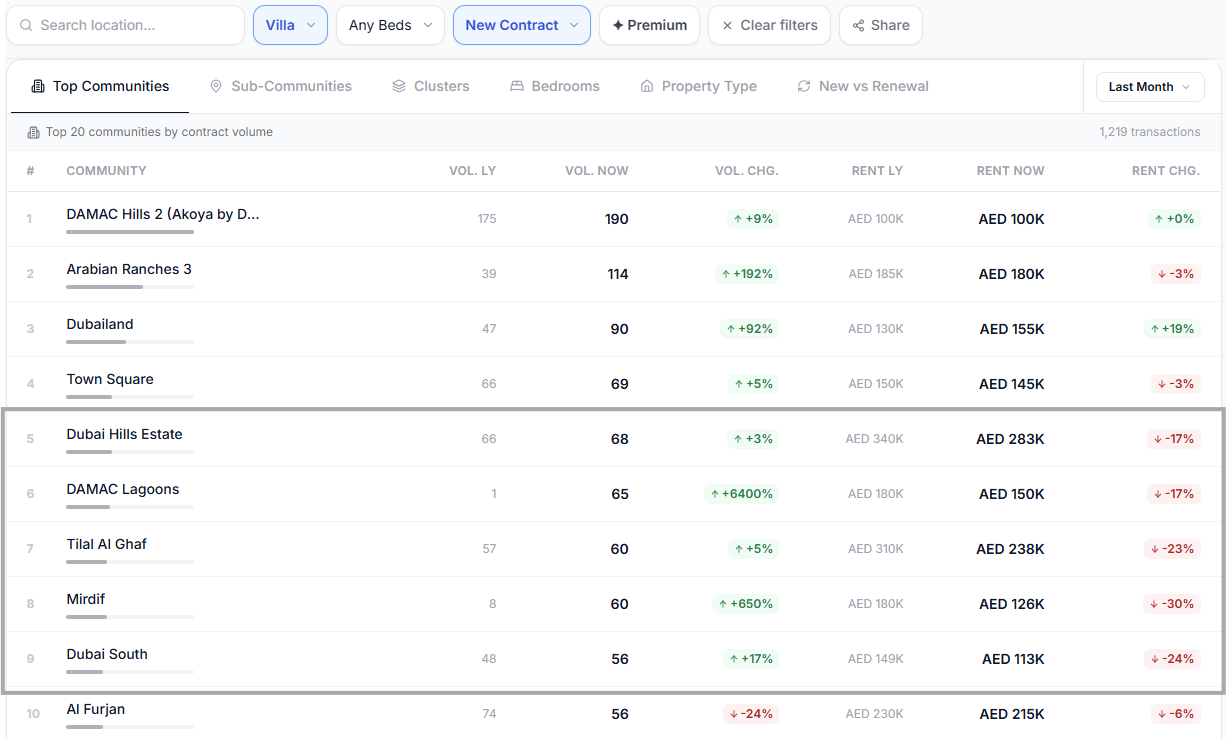Click the Share icon button
The height and width of the screenshot is (739, 1226).
pos(858,25)
